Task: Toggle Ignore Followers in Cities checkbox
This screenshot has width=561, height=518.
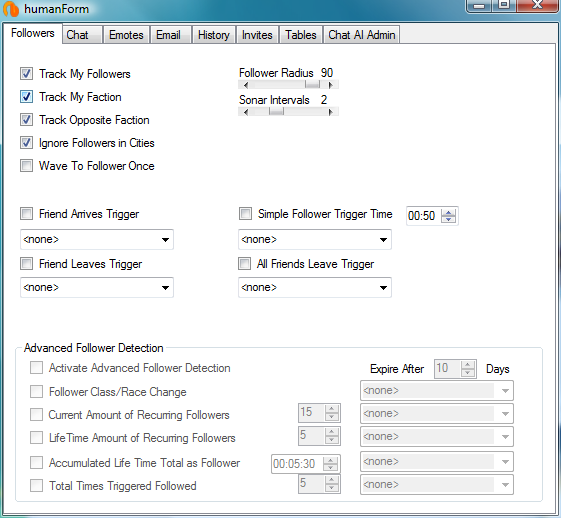Action: [x=26, y=143]
